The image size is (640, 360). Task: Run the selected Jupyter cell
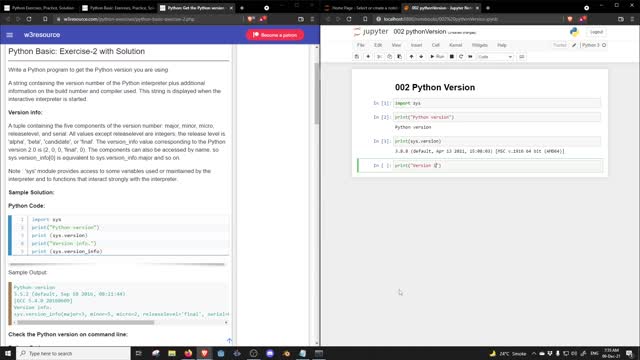(x=437, y=57)
